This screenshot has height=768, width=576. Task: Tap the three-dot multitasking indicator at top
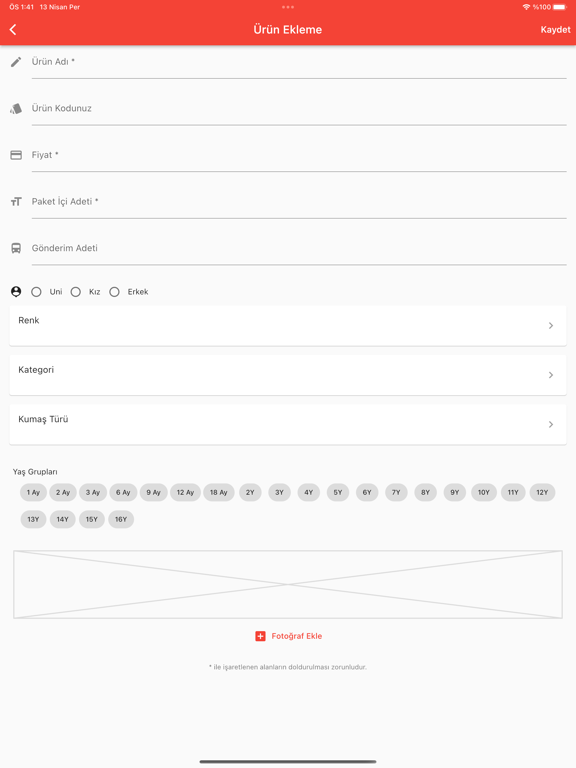tap(288, 7)
